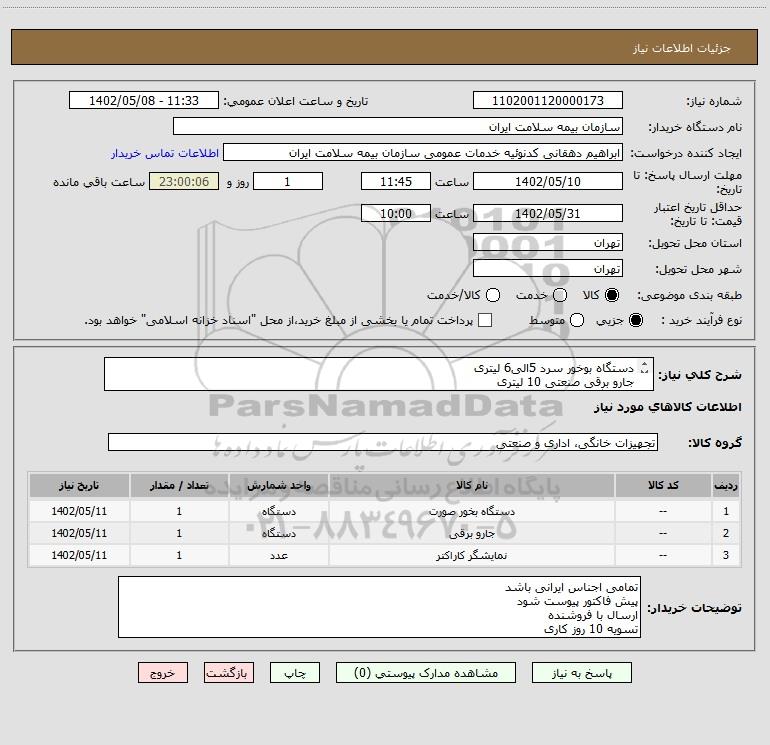Click the remaining time 23:00:06 field
The width and height of the screenshot is (770, 745).
tap(184, 181)
